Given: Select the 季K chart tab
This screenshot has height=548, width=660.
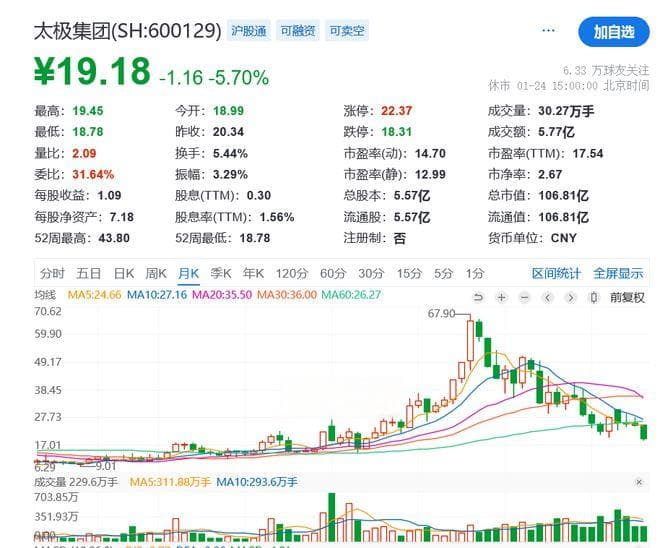Looking at the screenshot, I should [x=221, y=274].
